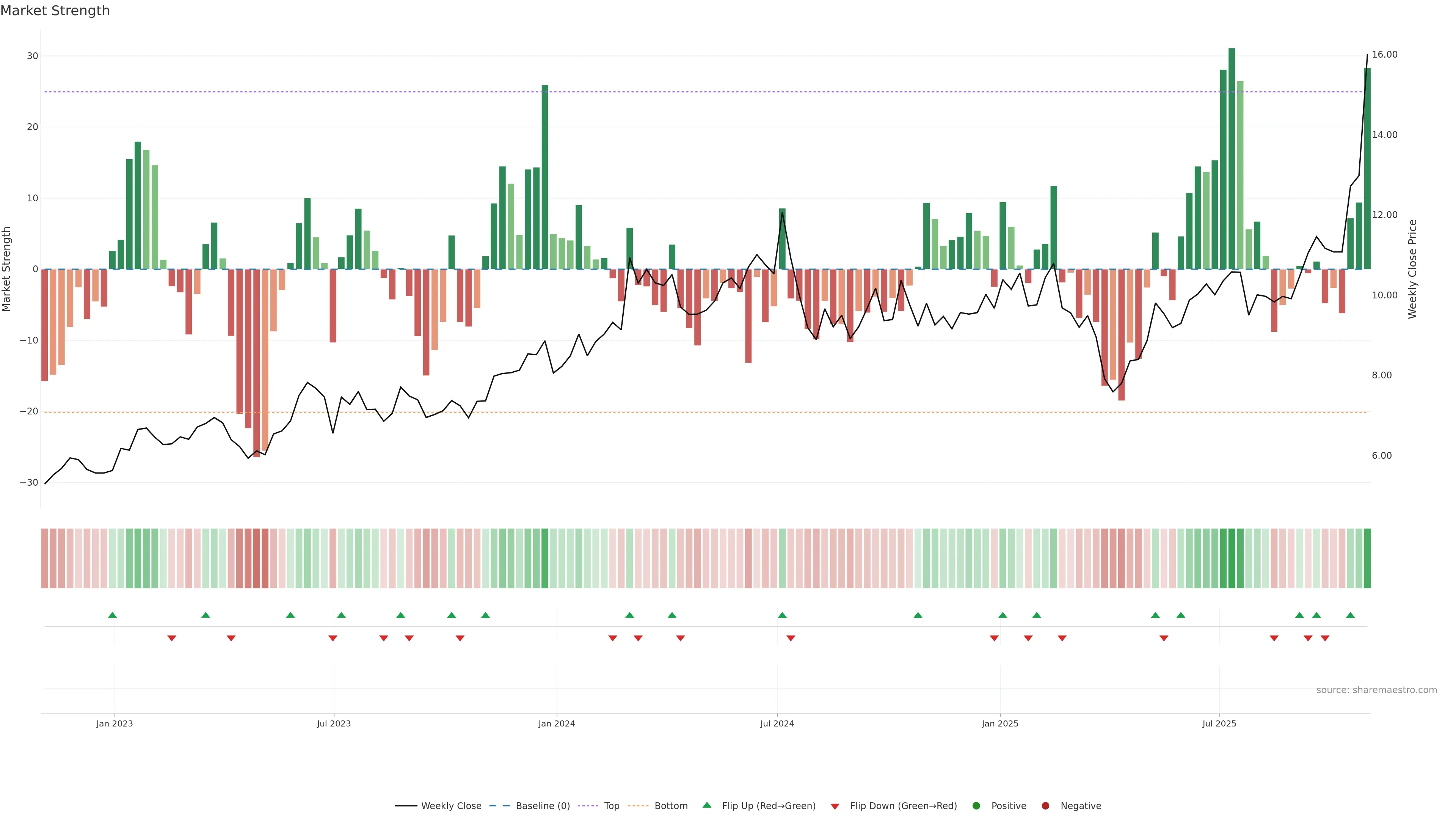Click the last red flip-down triangle on the right
Image resolution: width=1456 pixels, height=819 pixels.
tap(1325, 638)
